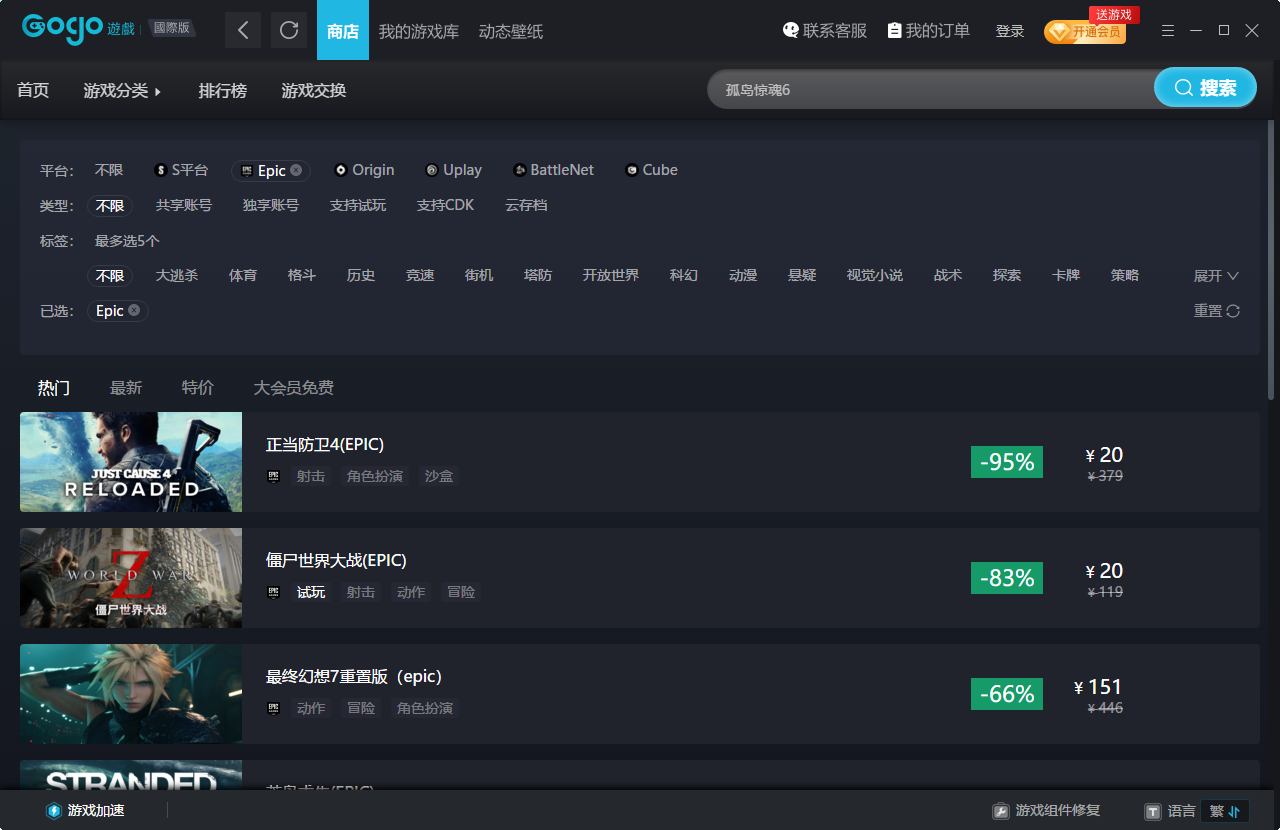The width and height of the screenshot is (1280, 830).
Task: Open the hamburger menu in title bar
Action: (x=1168, y=31)
